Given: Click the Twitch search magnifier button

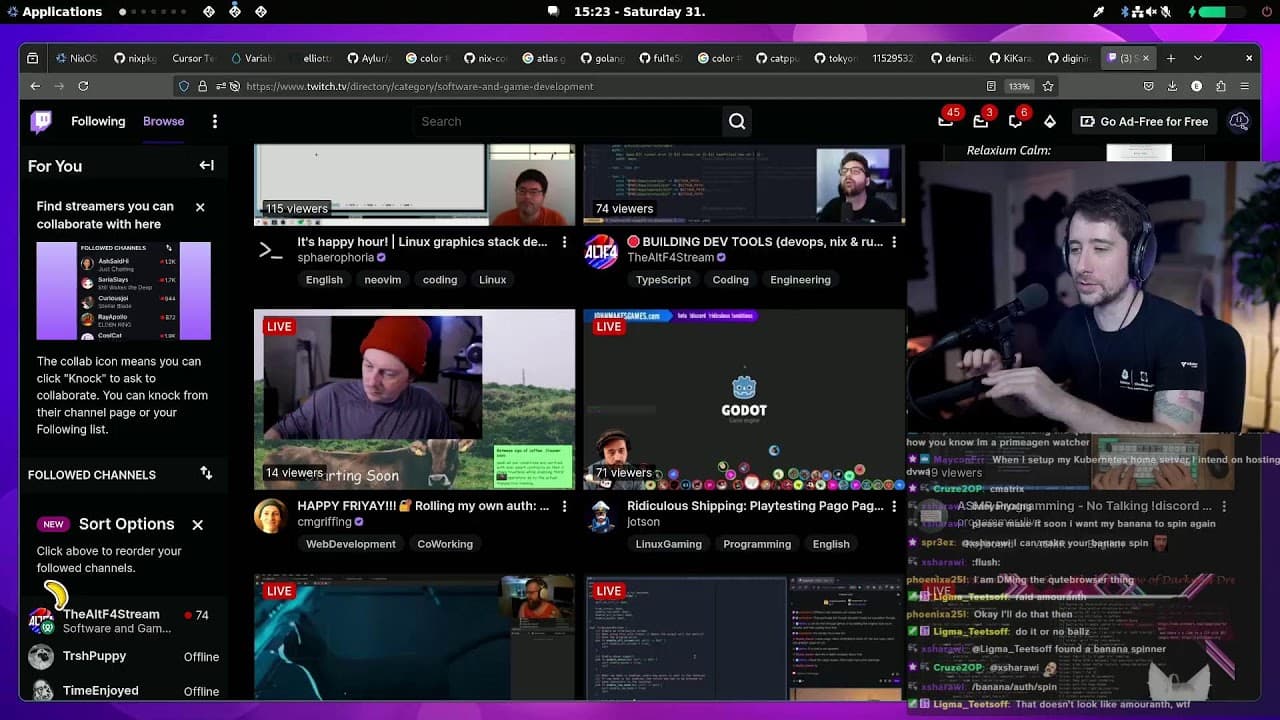Looking at the screenshot, I should pos(737,121).
